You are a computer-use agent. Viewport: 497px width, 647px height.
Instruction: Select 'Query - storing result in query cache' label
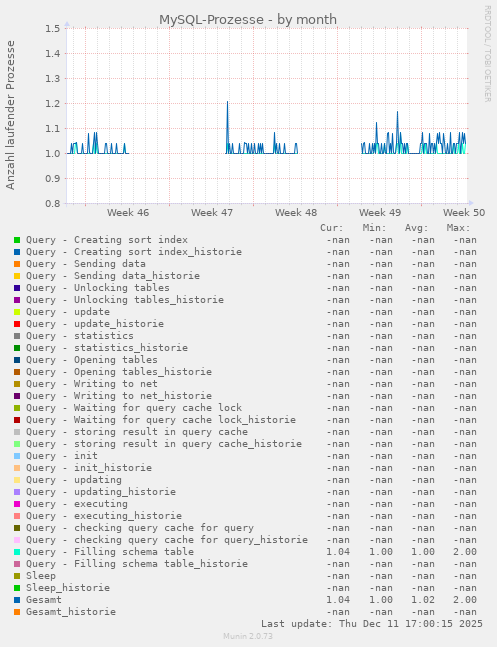[x=137, y=432]
